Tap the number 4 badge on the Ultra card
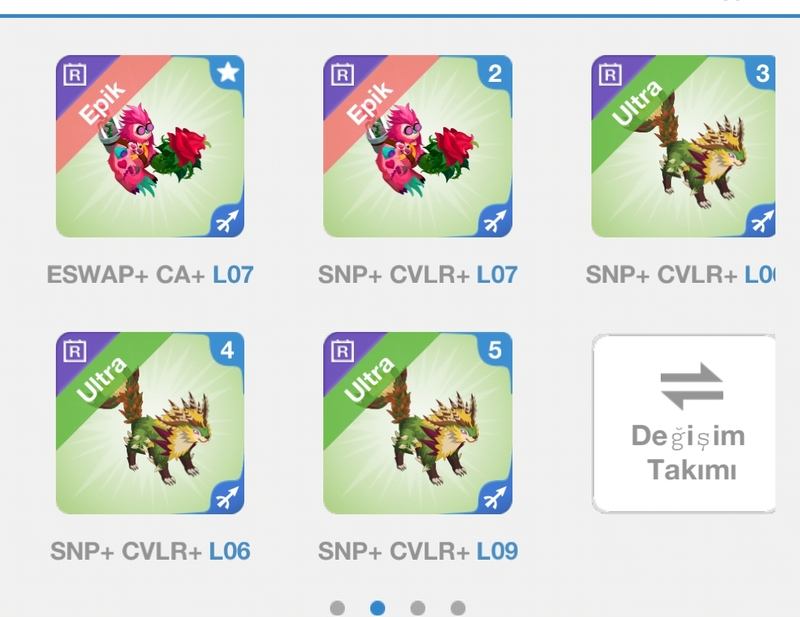The height and width of the screenshot is (617, 800). pos(228,350)
